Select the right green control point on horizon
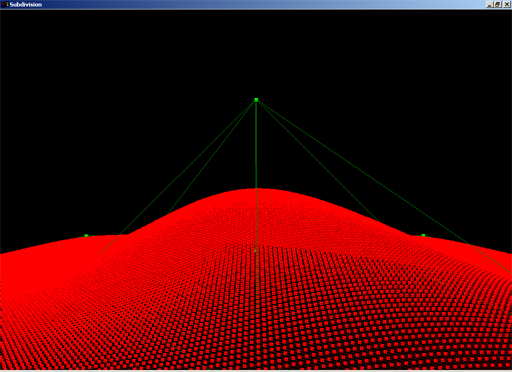Screen dimensions: 512x372 click(423, 235)
